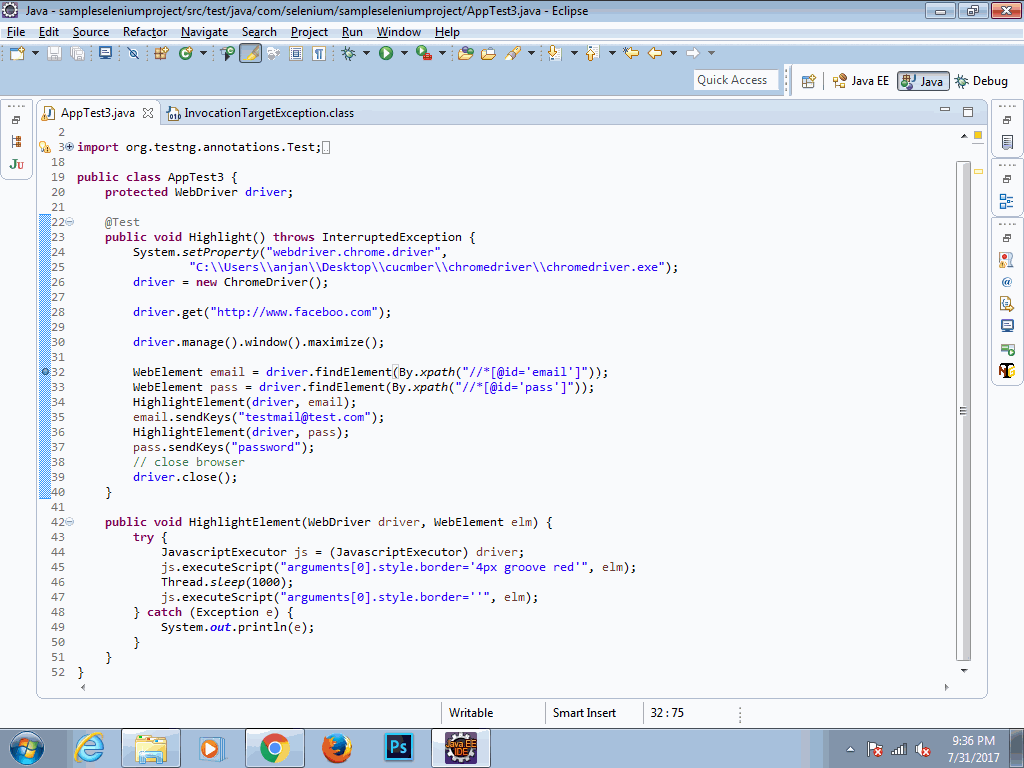Close the AppTest3.java editor tab

148,113
